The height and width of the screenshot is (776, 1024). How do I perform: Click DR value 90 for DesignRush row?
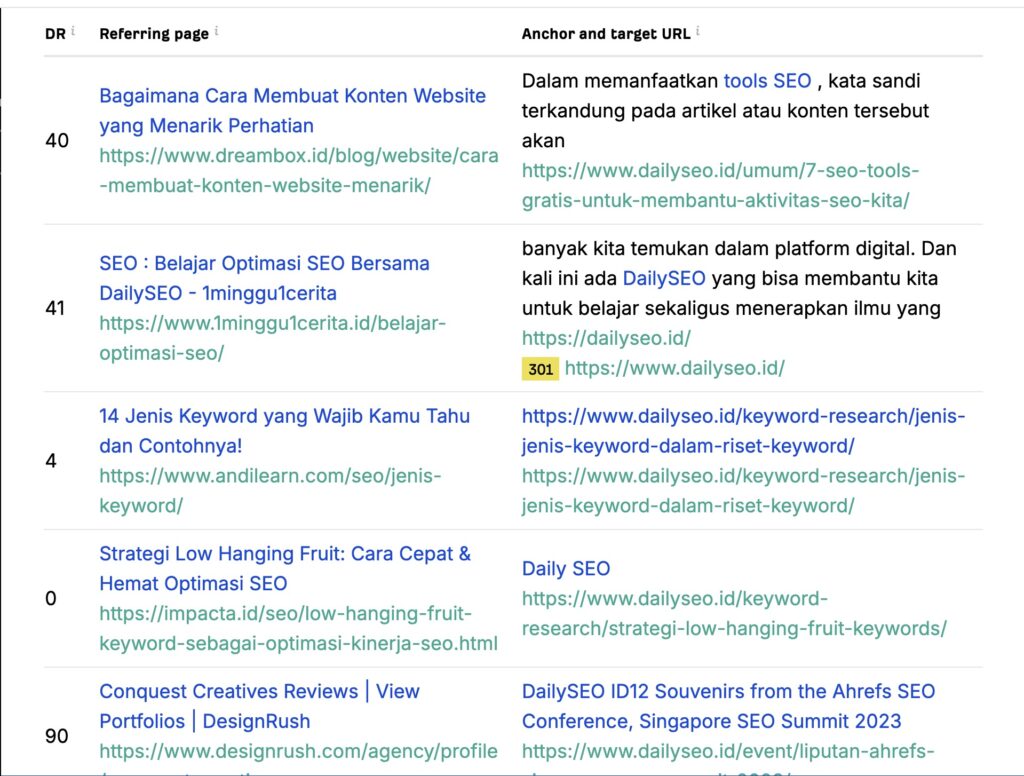57,736
